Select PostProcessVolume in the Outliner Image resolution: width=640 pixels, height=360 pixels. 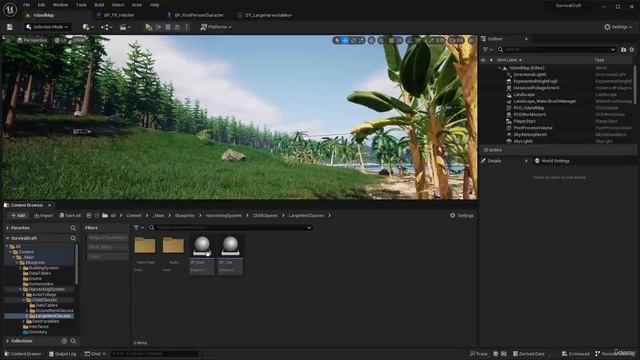(x=533, y=128)
